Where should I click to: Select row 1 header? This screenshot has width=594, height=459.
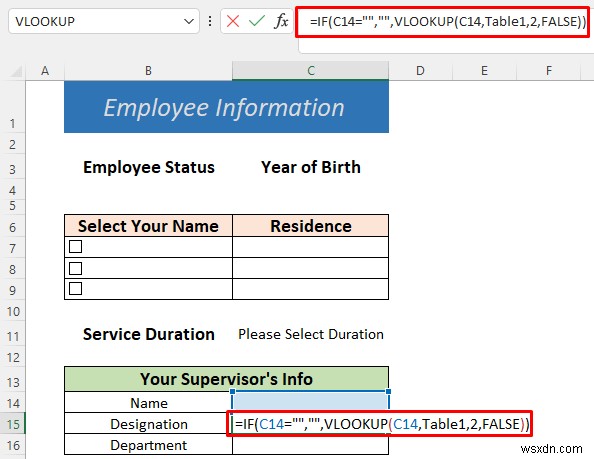(13, 106)
